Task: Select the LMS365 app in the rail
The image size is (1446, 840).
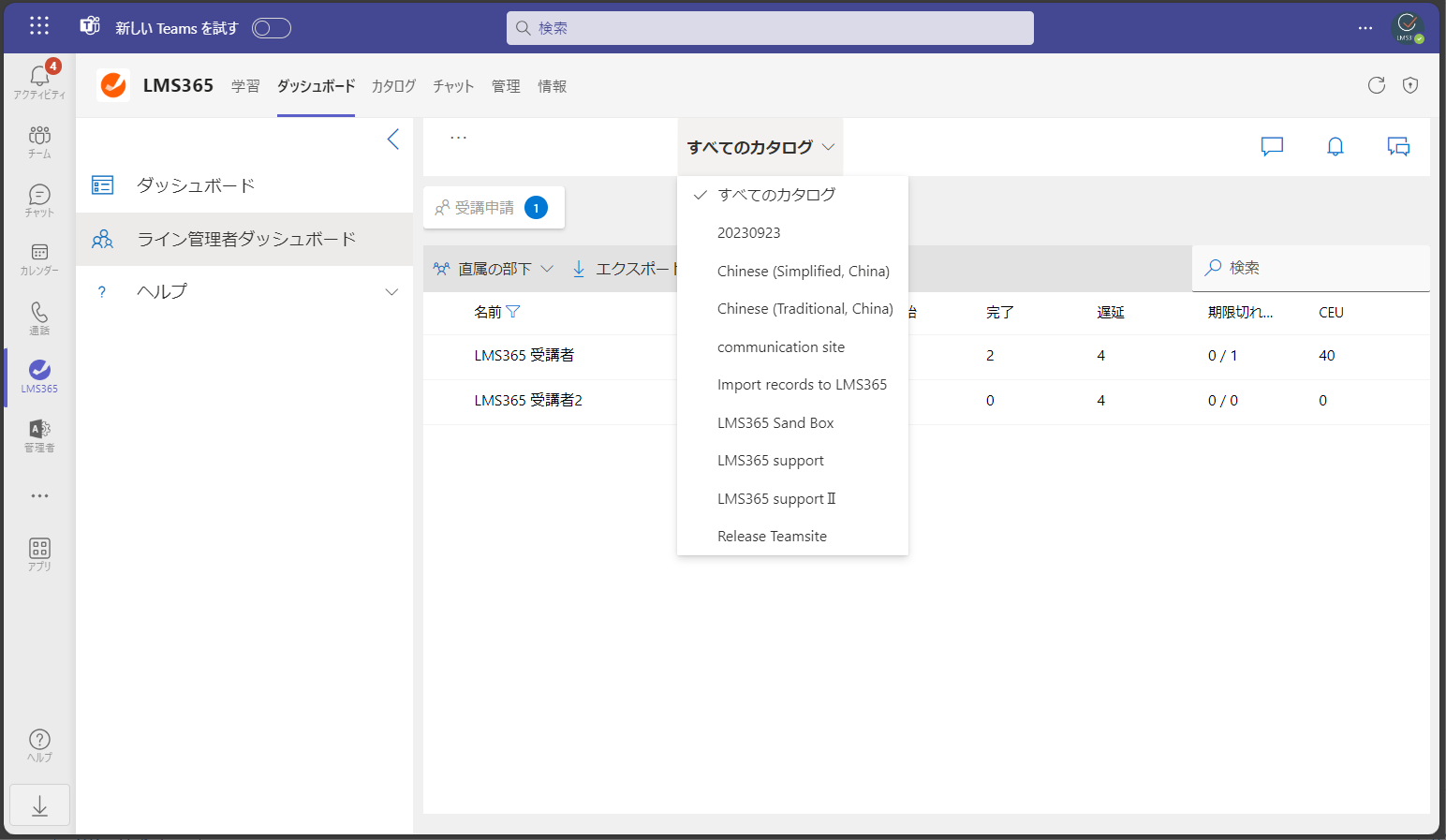Action: click(39, 376)
